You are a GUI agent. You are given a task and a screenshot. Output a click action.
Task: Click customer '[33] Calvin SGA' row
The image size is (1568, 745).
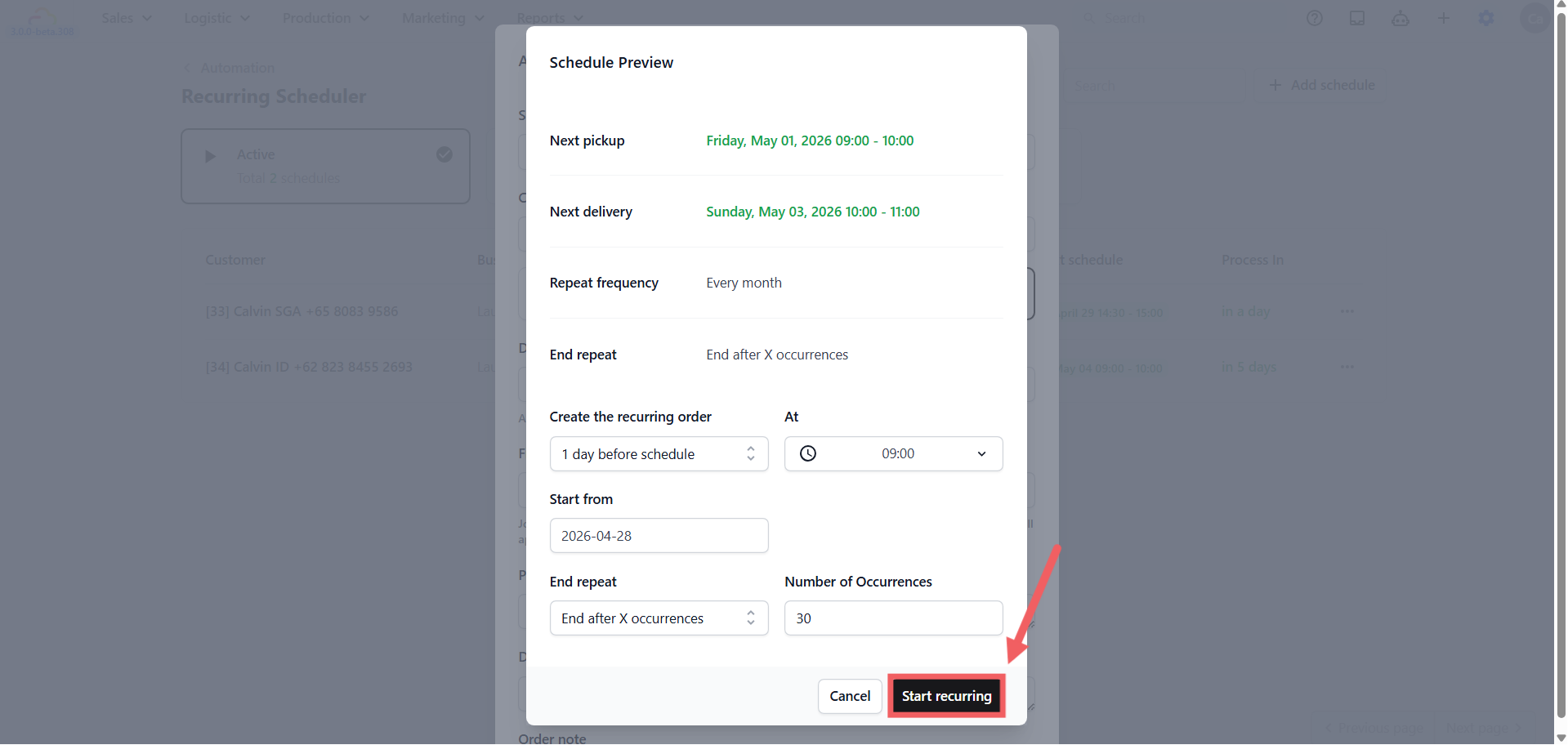click(x=302, y=311)
